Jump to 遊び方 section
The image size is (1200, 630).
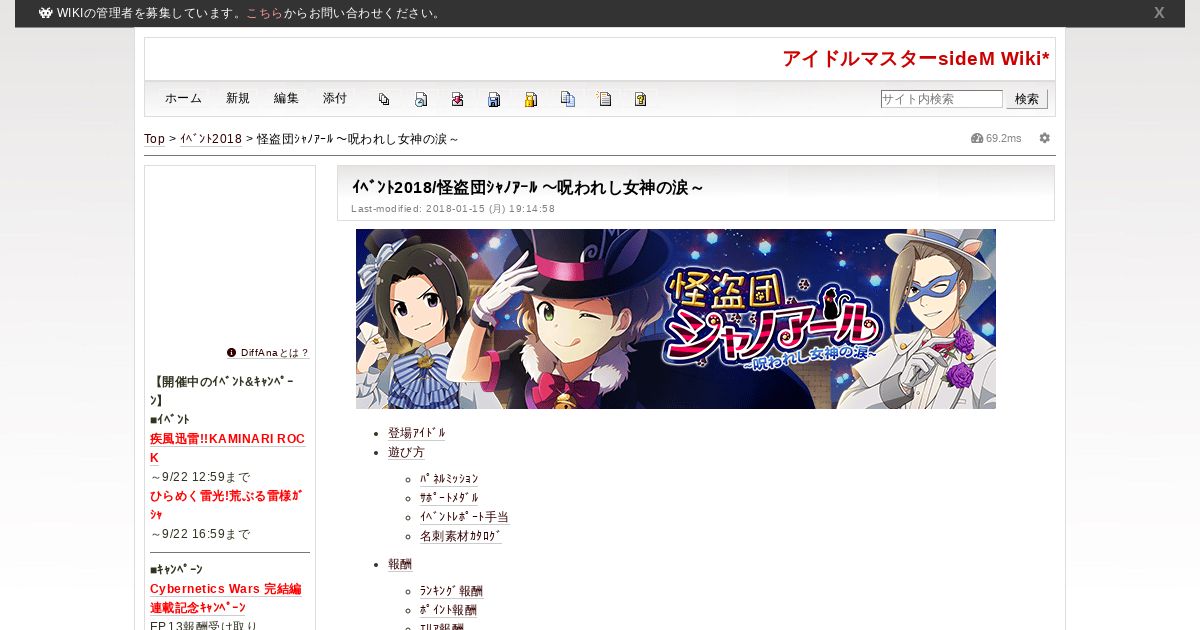[406, 452]
